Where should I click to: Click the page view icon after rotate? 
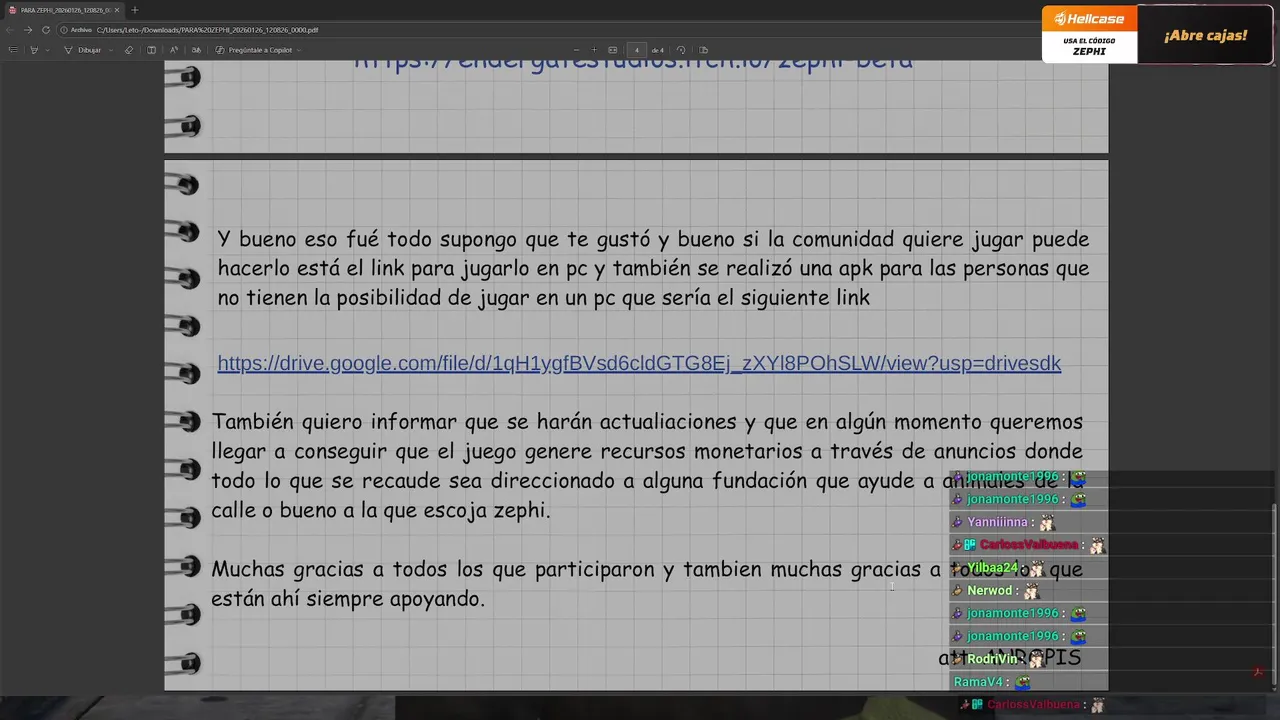pyautogui.click(x=703, y=50)
